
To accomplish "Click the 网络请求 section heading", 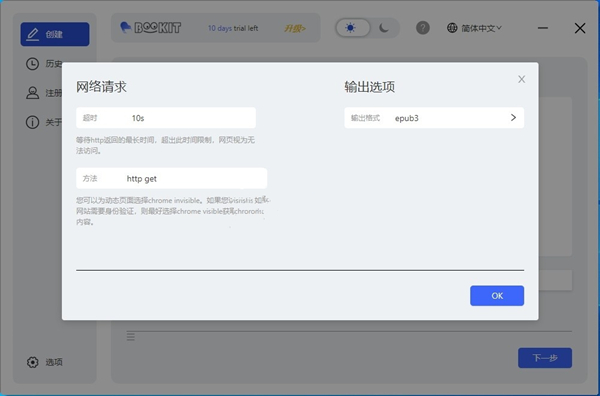I will click(101, 87).
